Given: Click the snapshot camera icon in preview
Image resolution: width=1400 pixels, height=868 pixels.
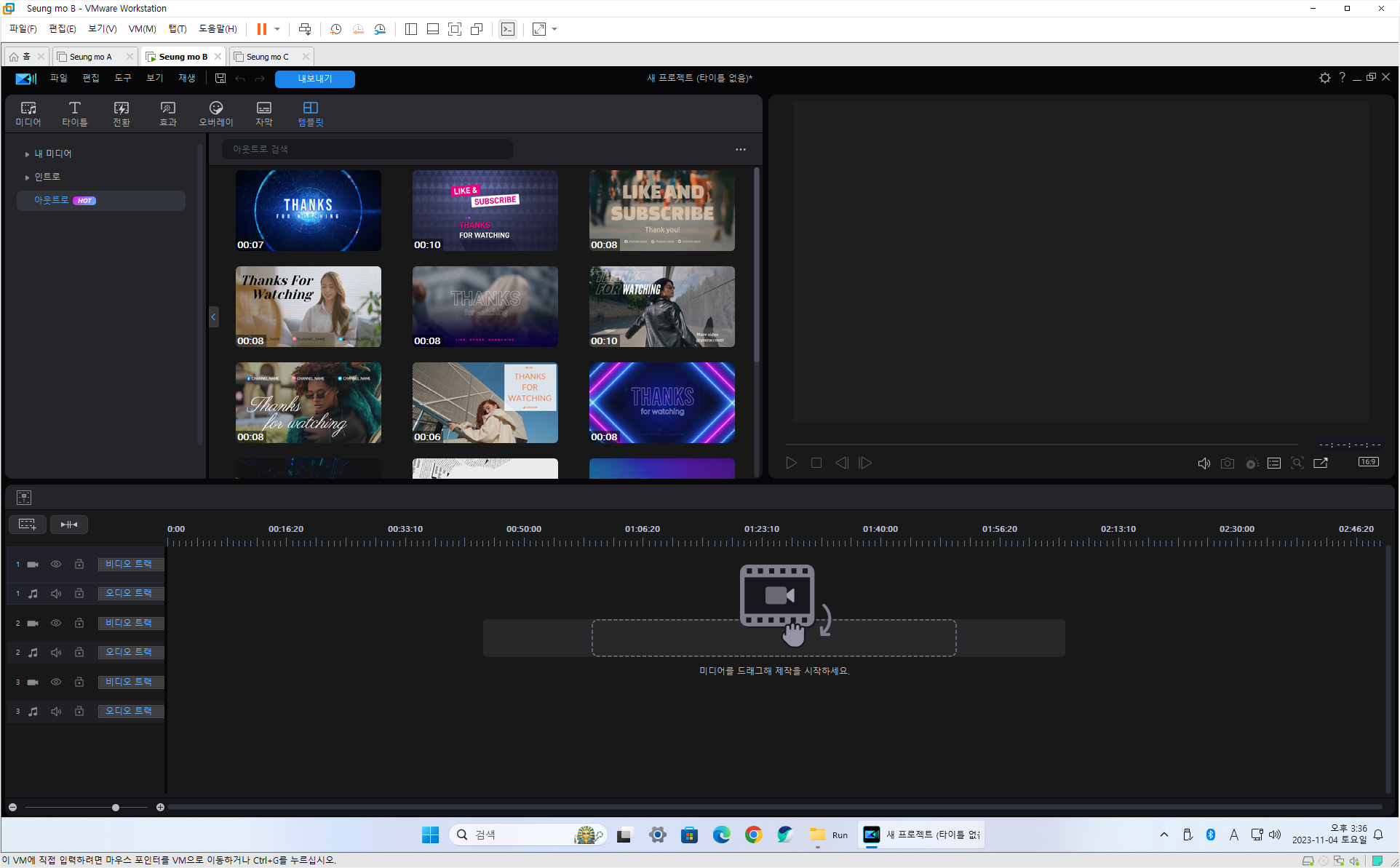Looking at the screenshot, I should click(1227, 463).
